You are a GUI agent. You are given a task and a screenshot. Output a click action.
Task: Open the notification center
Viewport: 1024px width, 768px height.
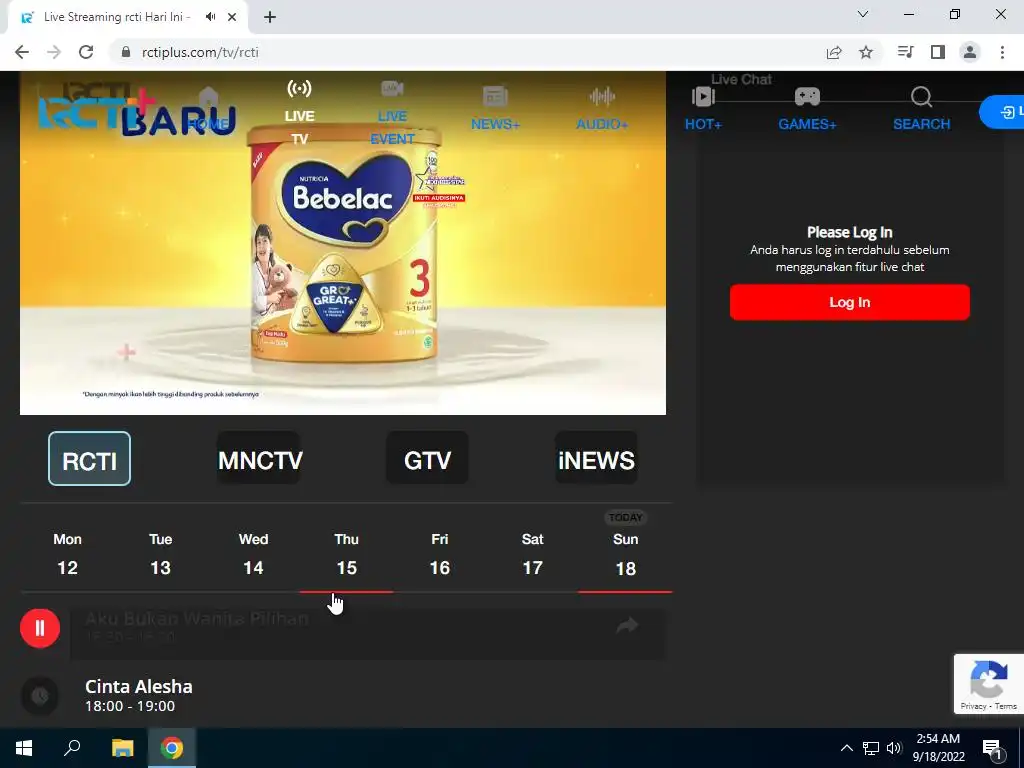coord(993,750)
